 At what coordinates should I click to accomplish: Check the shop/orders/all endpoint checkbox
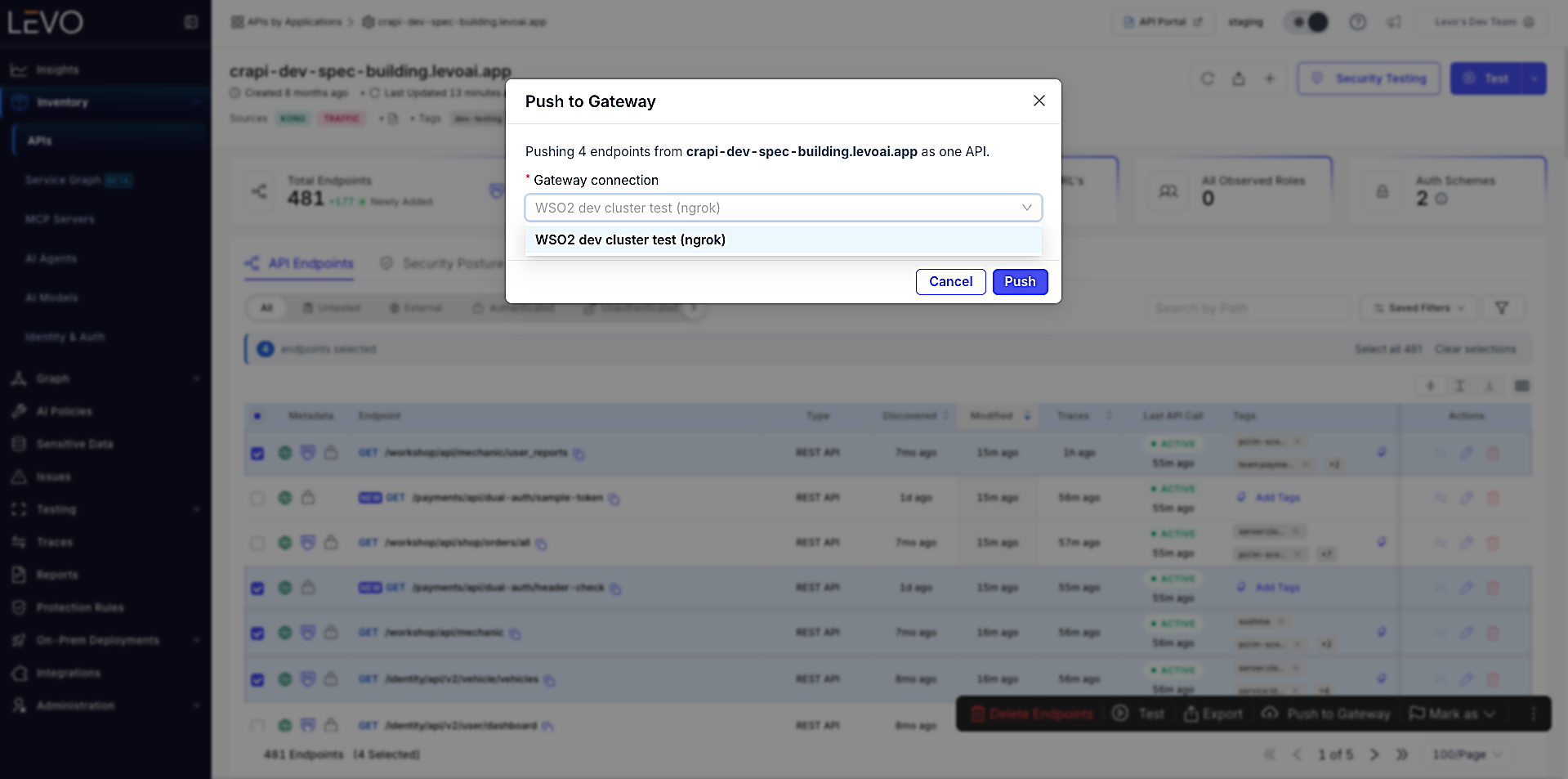point(257,543)
